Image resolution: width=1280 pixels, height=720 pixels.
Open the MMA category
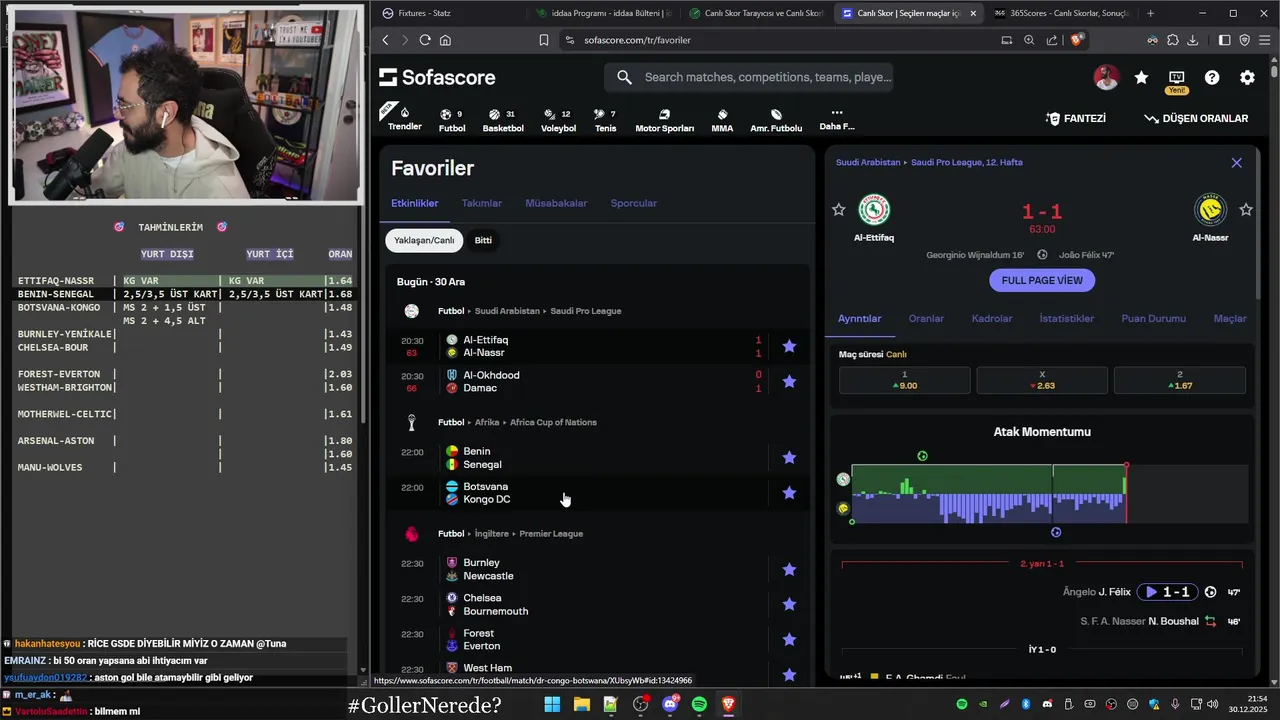722,120
